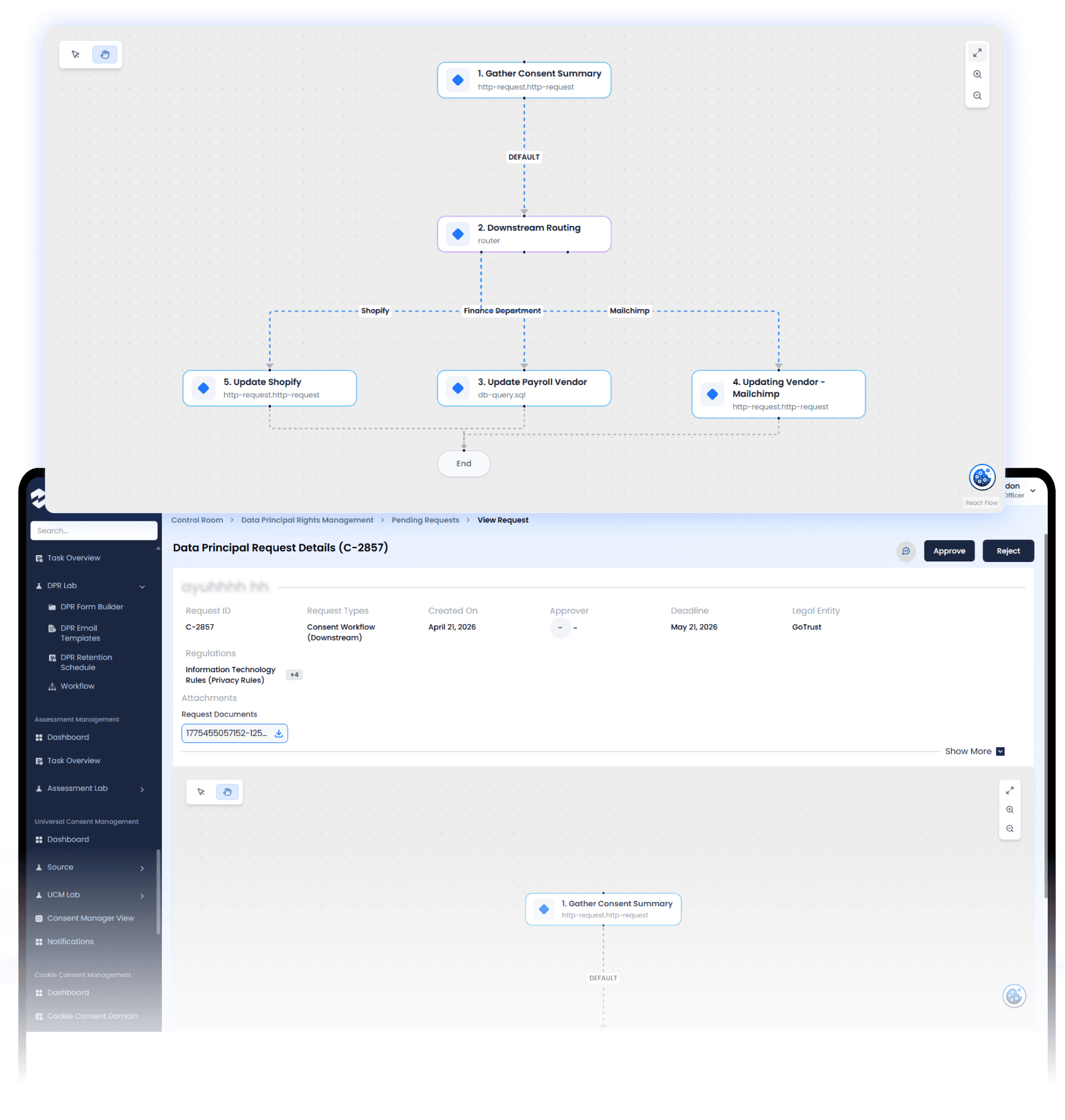Select the hand pan tool in upper canvas

coord(105,55)
